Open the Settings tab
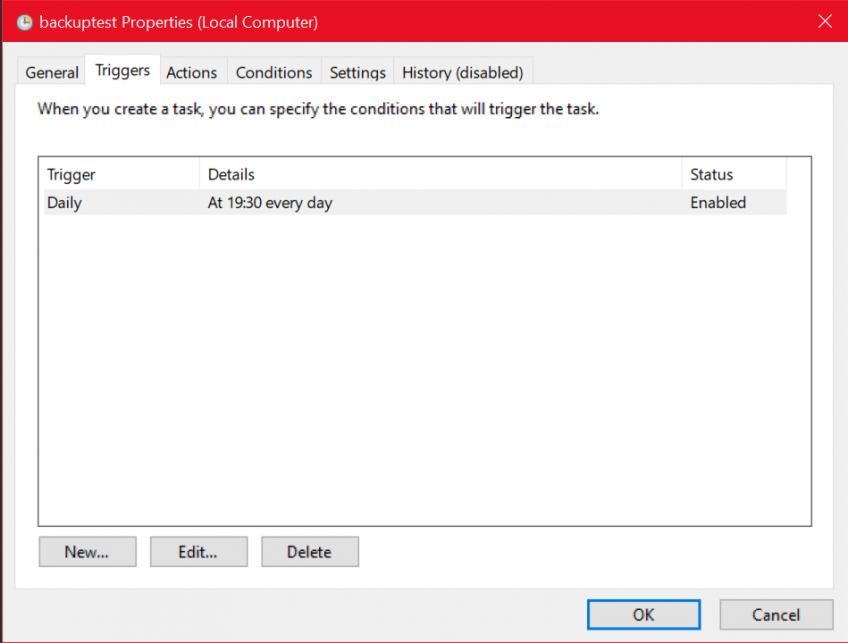 click(357, 72)
